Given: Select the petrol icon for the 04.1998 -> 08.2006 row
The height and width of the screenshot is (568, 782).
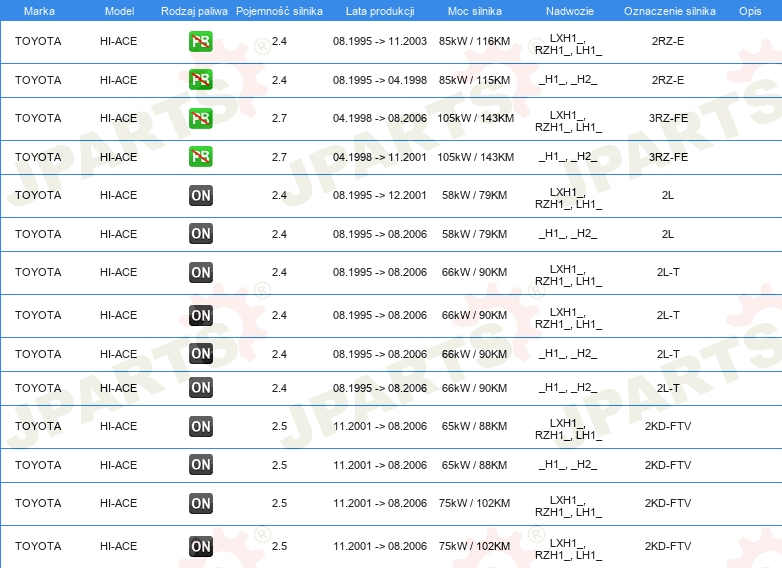Looking at the screenshot, I should coord(201,118).
